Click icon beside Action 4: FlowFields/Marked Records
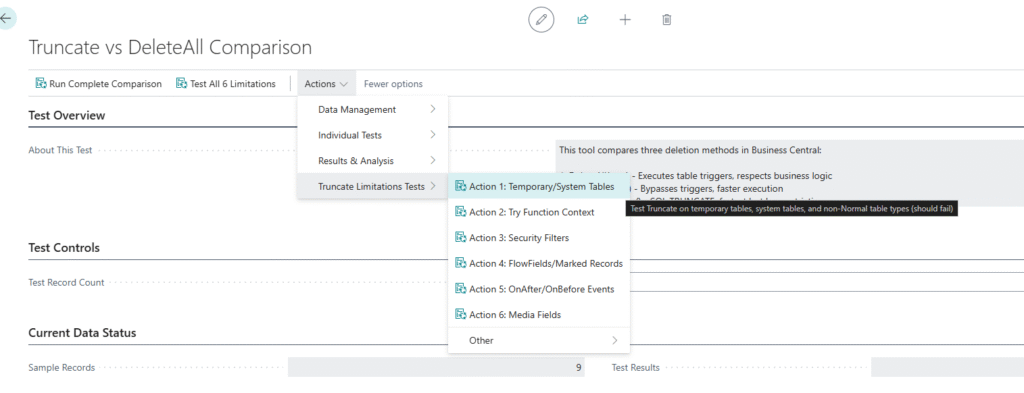 460,263
